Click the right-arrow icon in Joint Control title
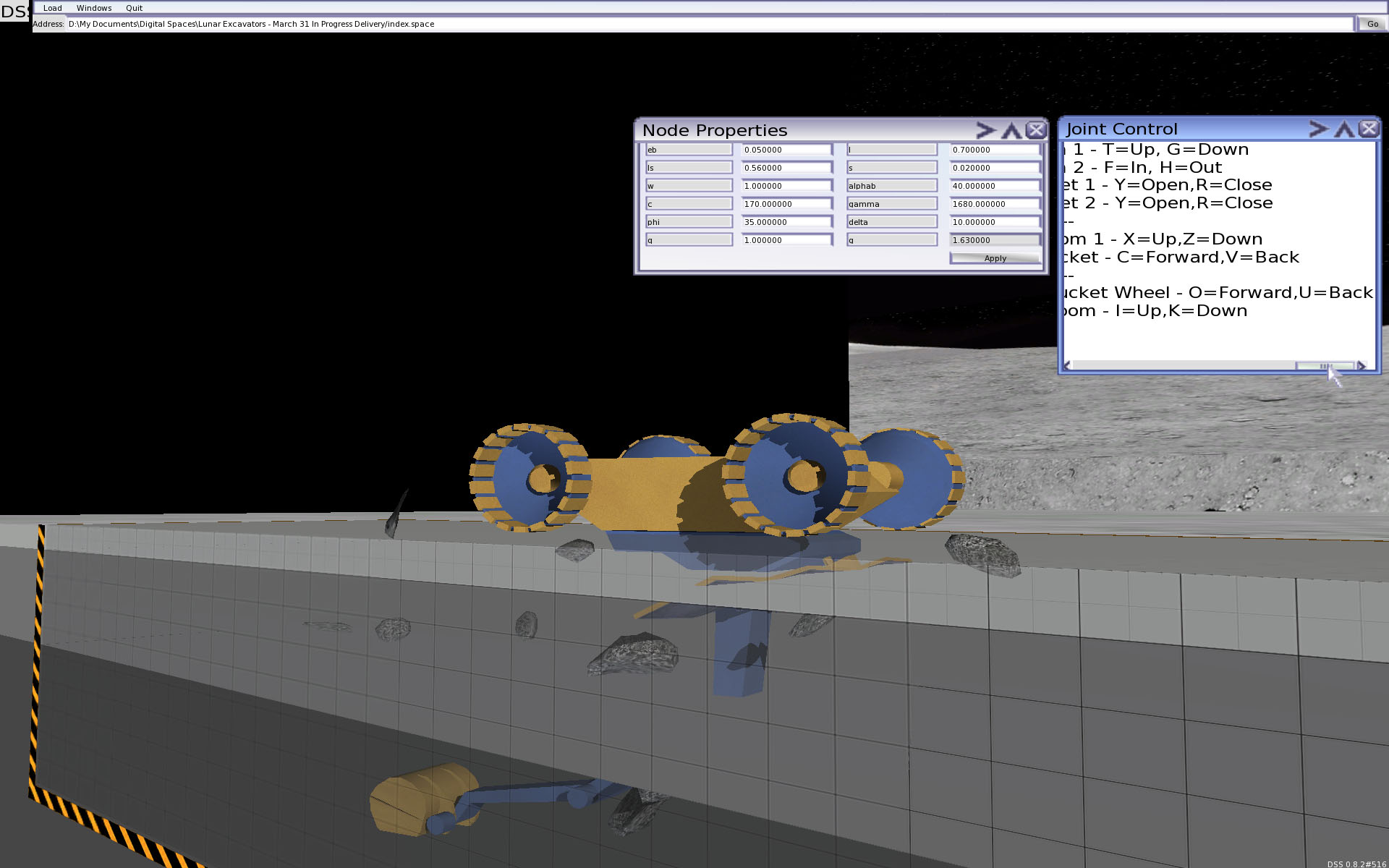This screenshot has width=1389, height=868. point(1319,129)
